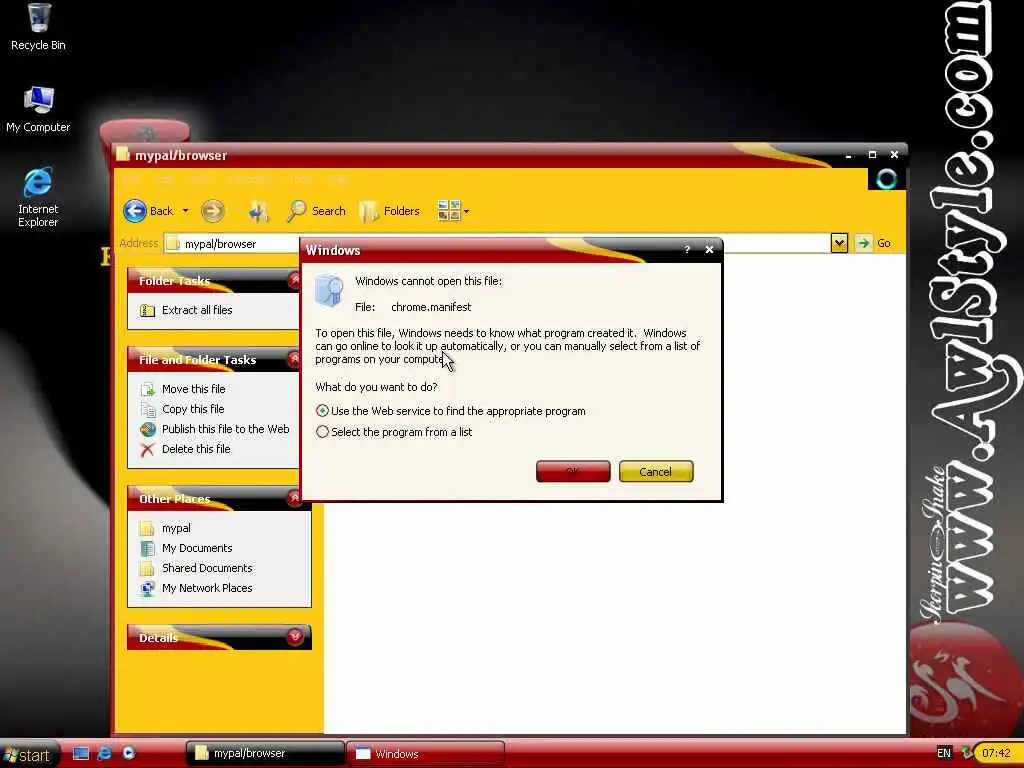Confirm with the red OK button
This screenshot has width=1024, height=768.
pos(573,472)
